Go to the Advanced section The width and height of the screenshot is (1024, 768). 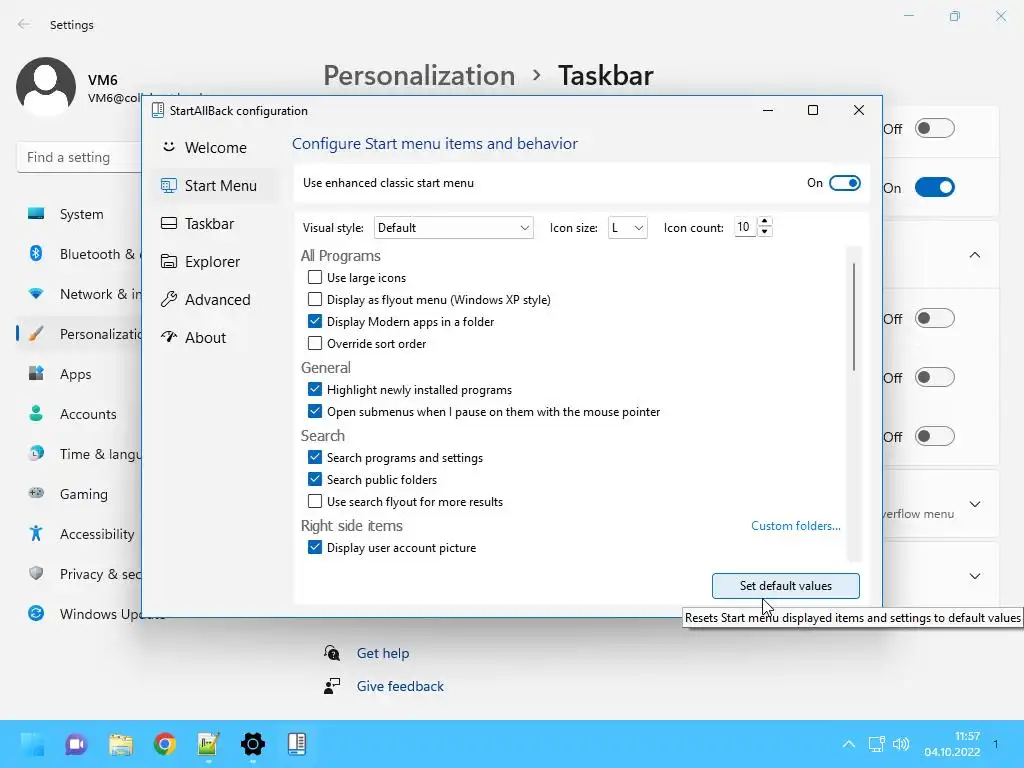pyautogui.click(x=206, y=299)
